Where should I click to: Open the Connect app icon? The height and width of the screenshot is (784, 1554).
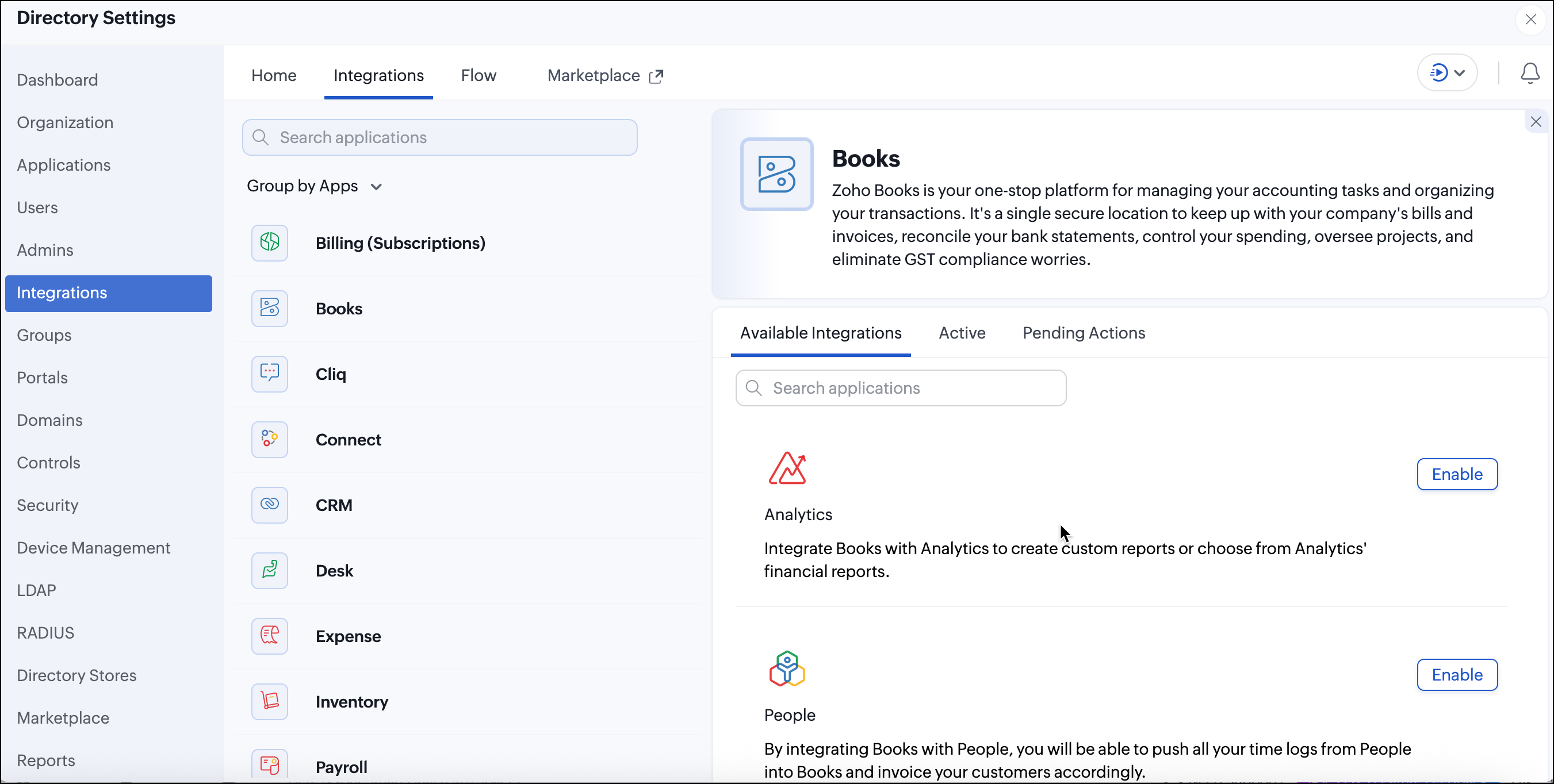(269, 440)
